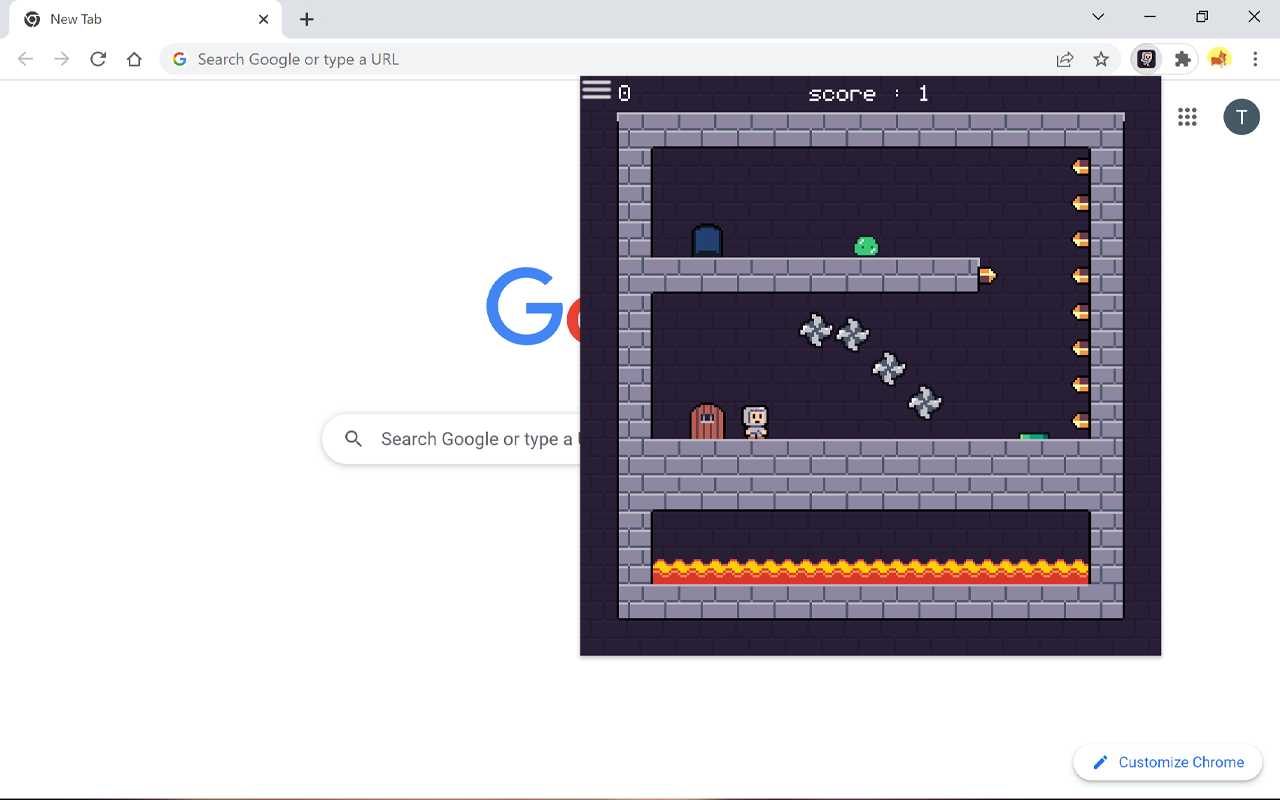Click the arrow trap at platform's end
1280x800 pixels.
987,275
